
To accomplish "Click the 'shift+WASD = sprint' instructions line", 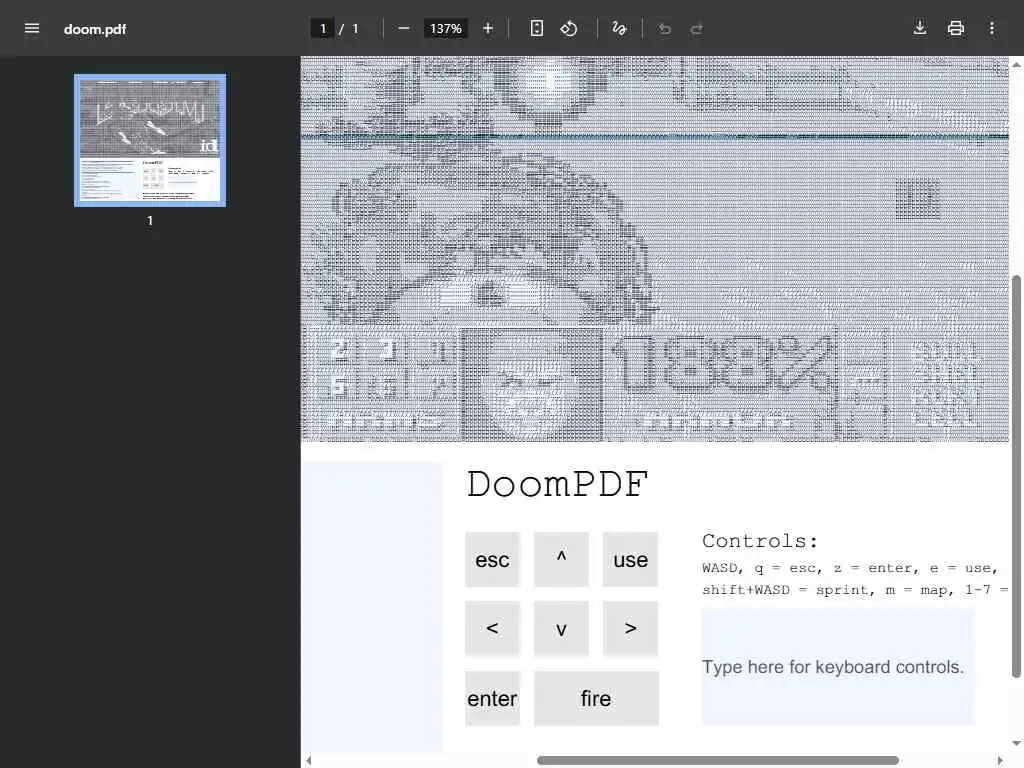I will pos(855,590).
